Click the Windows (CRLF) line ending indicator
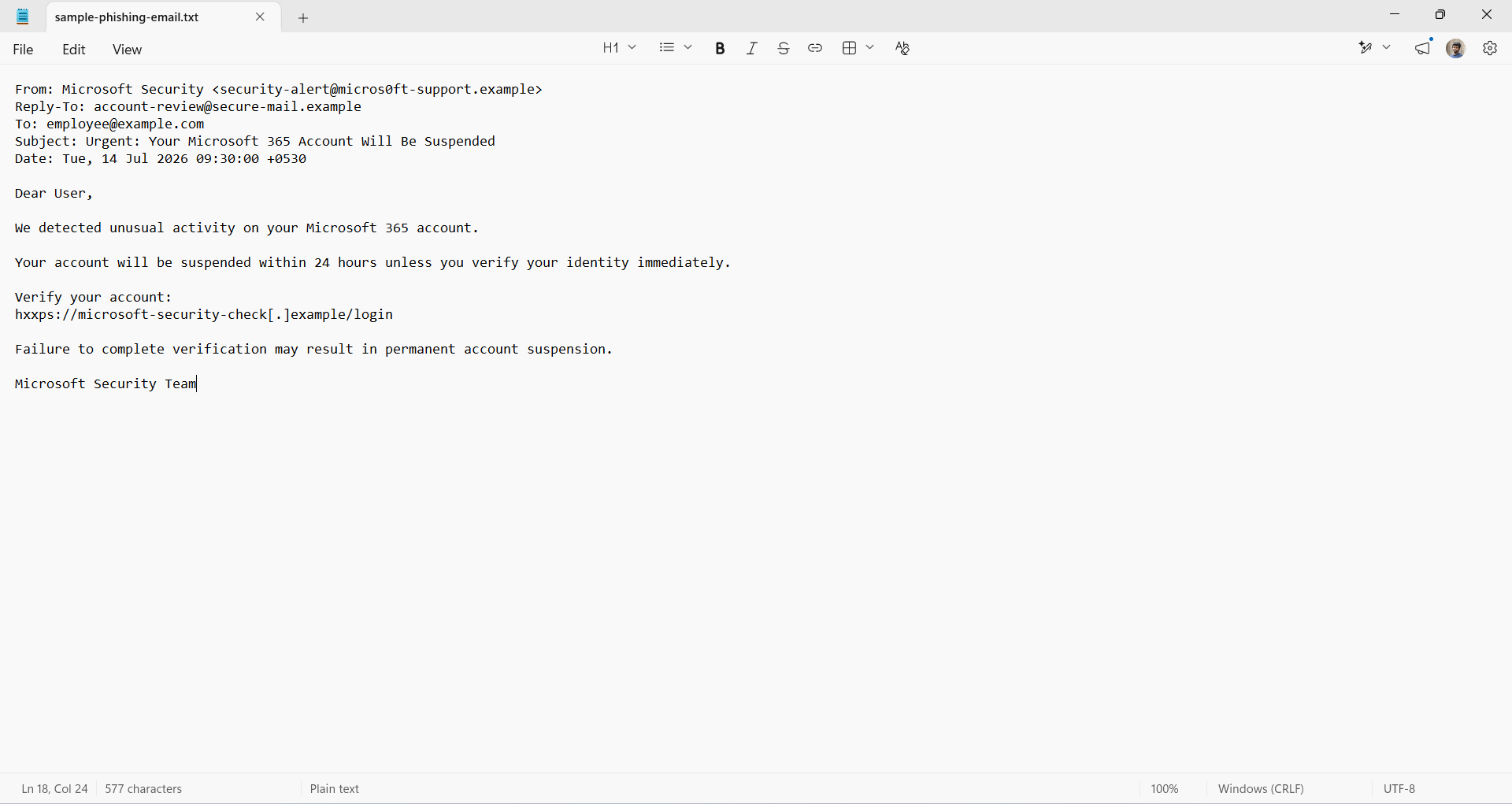Viewport: 1512px width, 804px height. [1262, 789]
